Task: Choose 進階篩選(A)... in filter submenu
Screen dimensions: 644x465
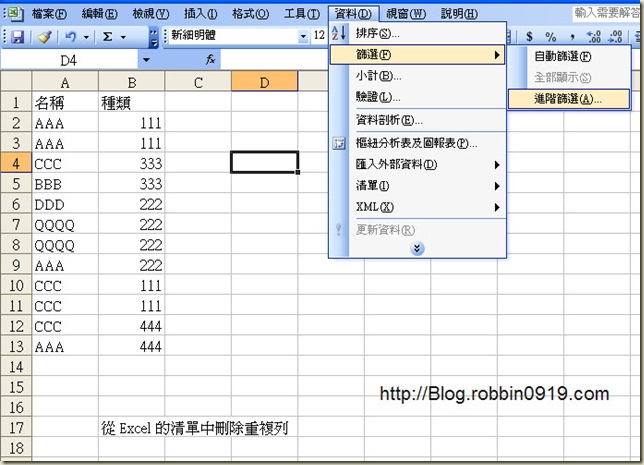Action: pos(569,99)
